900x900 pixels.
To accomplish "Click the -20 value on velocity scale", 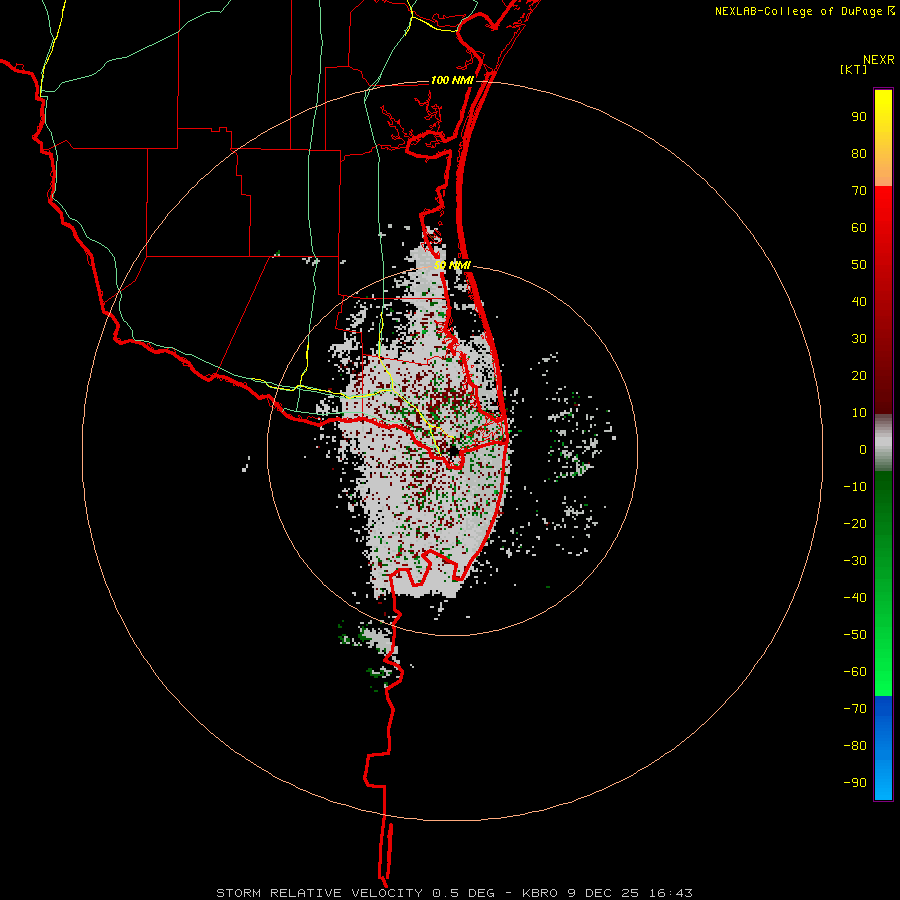I will (x=855, y=523).
